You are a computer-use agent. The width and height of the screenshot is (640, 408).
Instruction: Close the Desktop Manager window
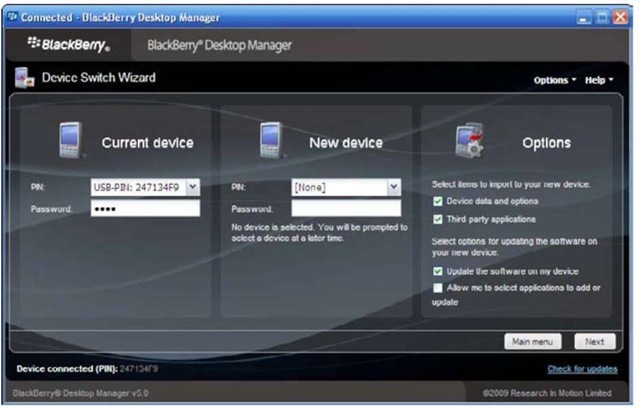(620, 18)
